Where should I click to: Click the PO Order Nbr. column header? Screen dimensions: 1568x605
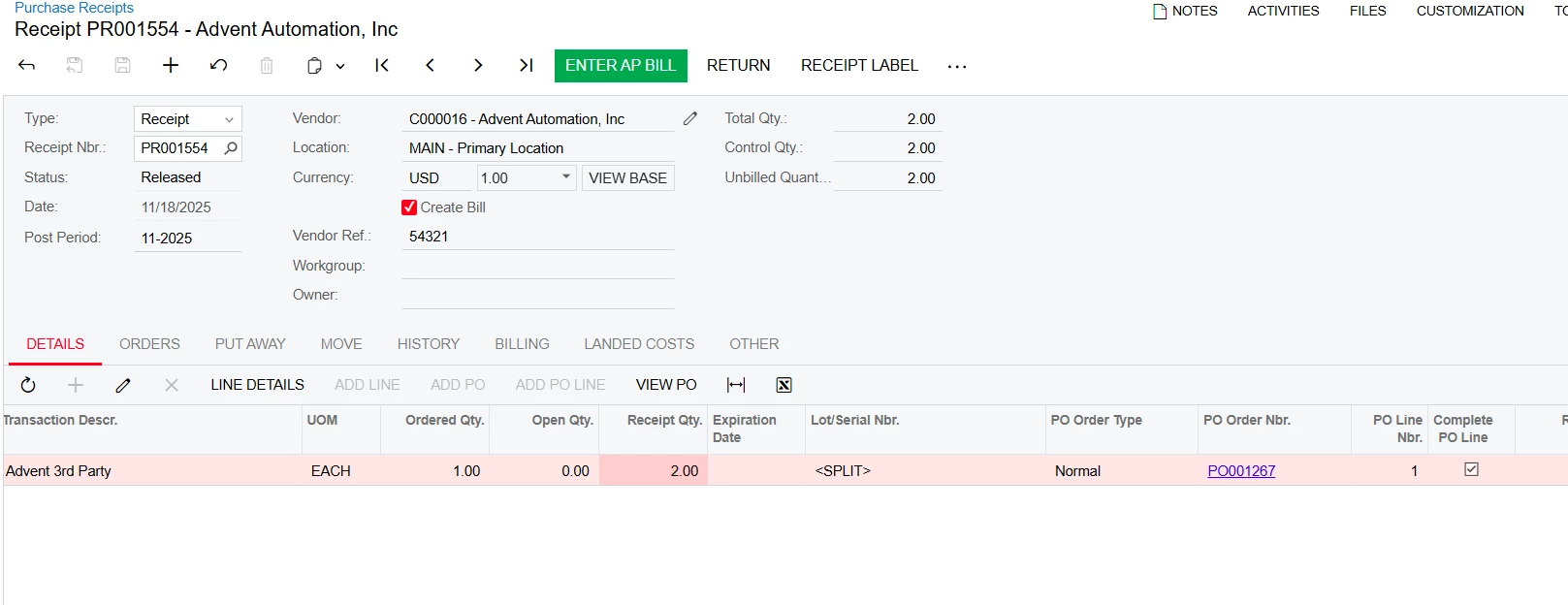1274,429
